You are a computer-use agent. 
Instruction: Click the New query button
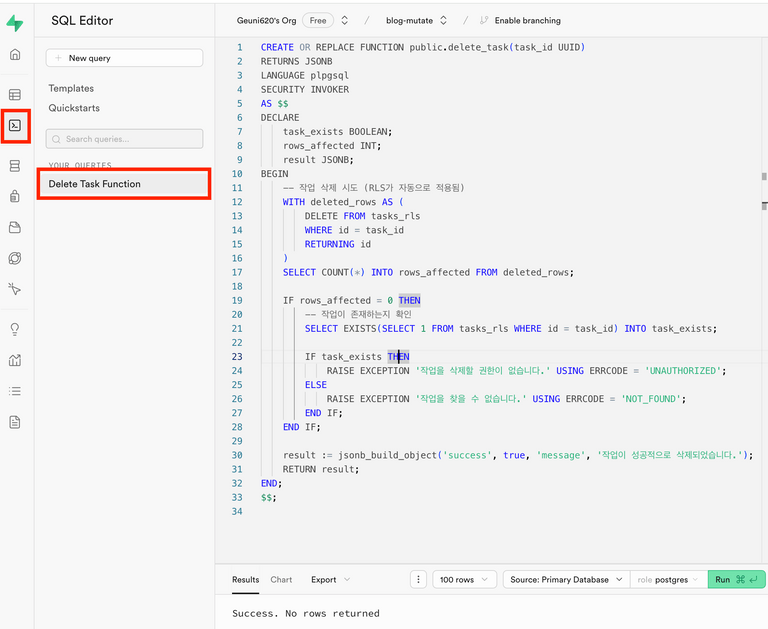coord(124,58)
